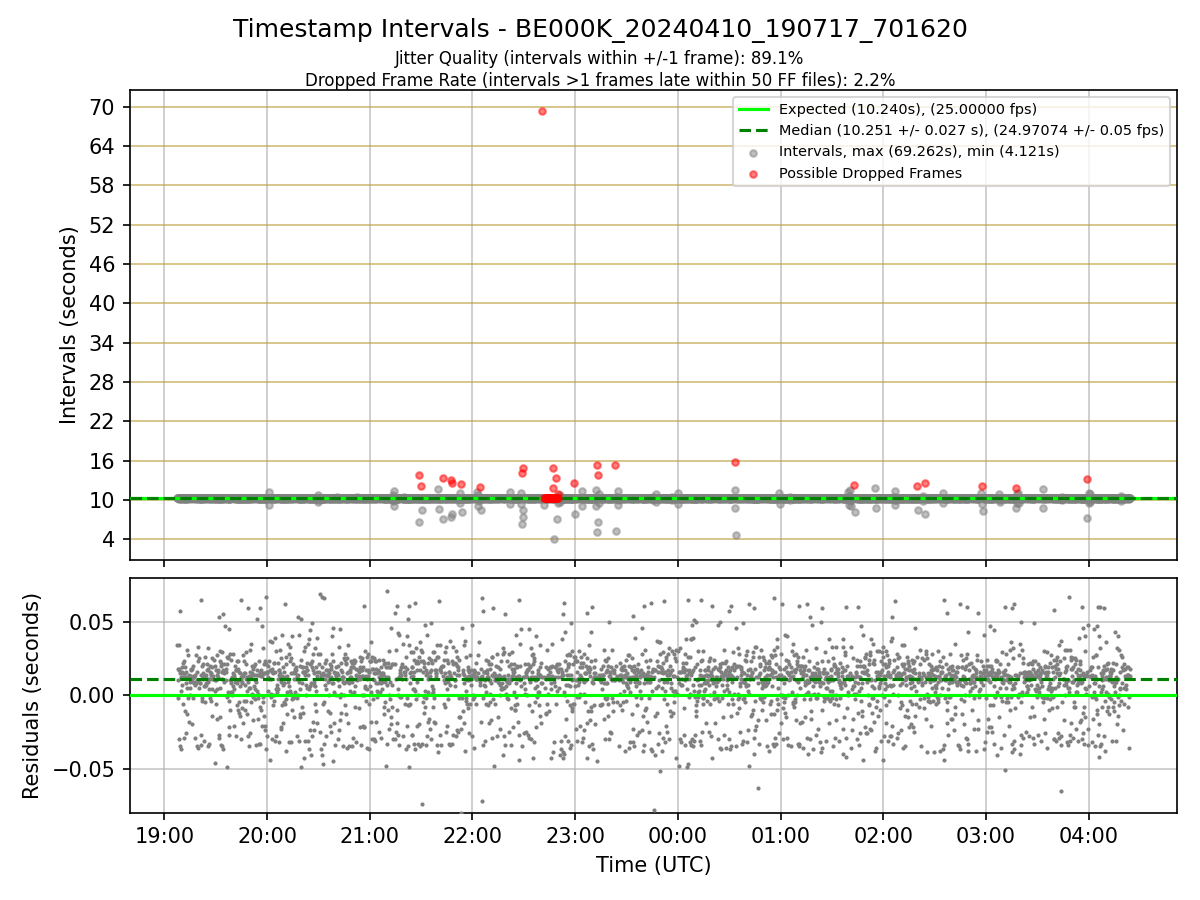Click the 20:00 x-axis tick label
The image size is (1200, 900).
click(x=267, y=836)
